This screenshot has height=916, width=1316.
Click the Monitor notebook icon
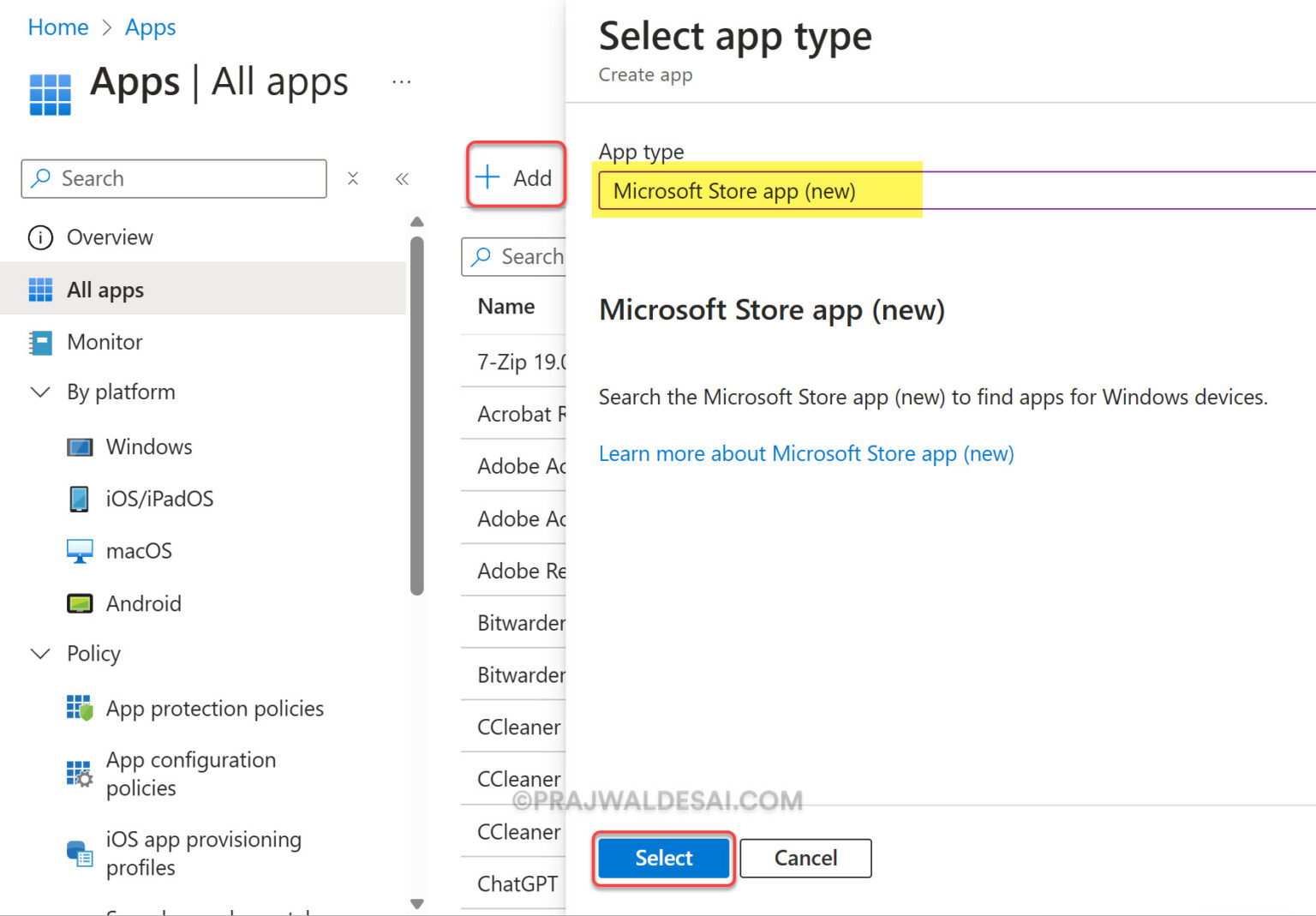(40, 343)
